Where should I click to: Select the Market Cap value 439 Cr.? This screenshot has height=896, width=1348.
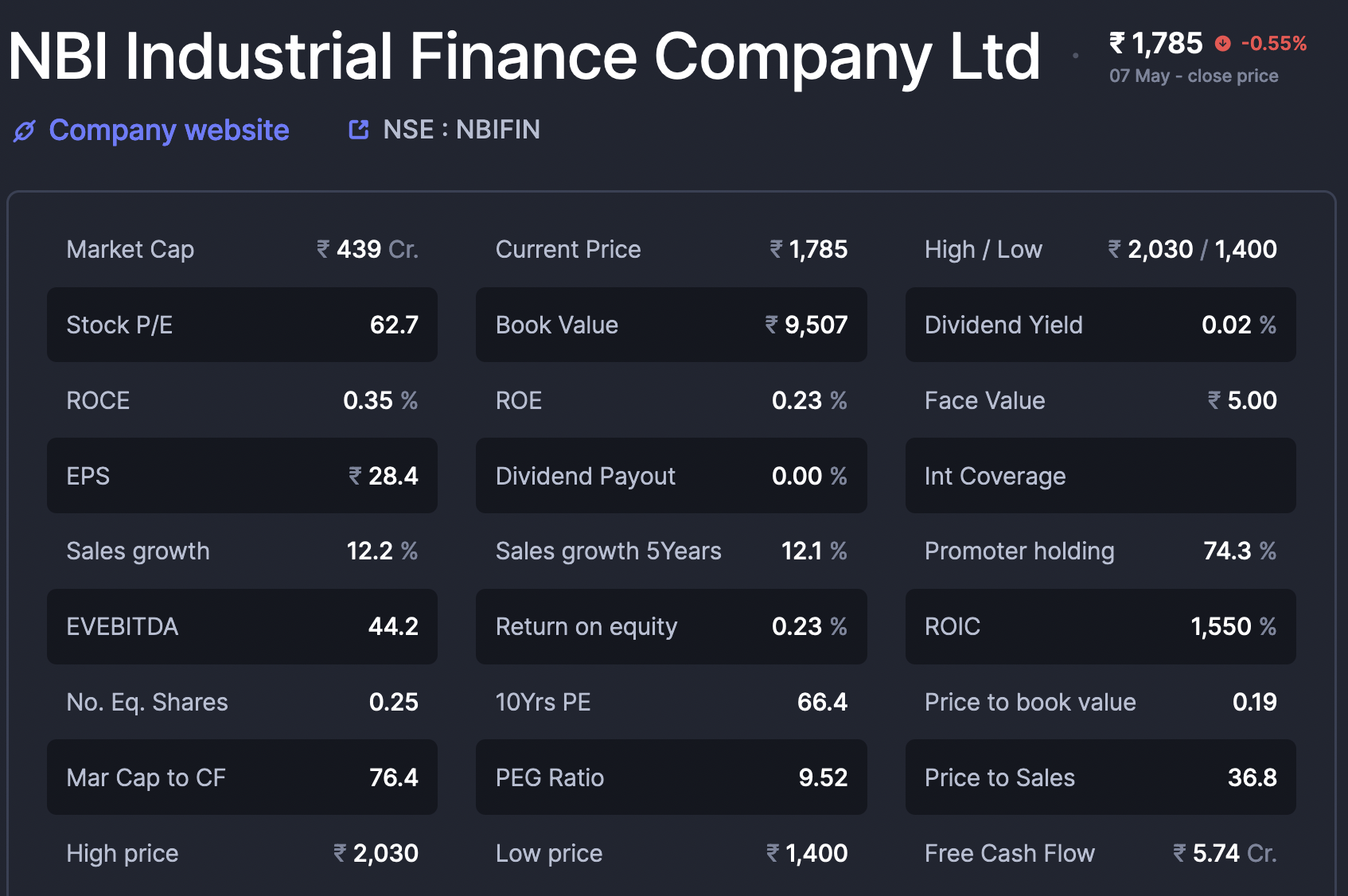point(368,250)
